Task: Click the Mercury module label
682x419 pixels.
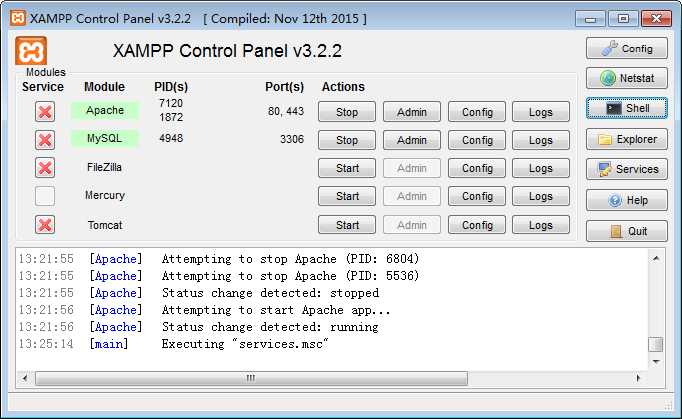Action: (x=105, y=195)
